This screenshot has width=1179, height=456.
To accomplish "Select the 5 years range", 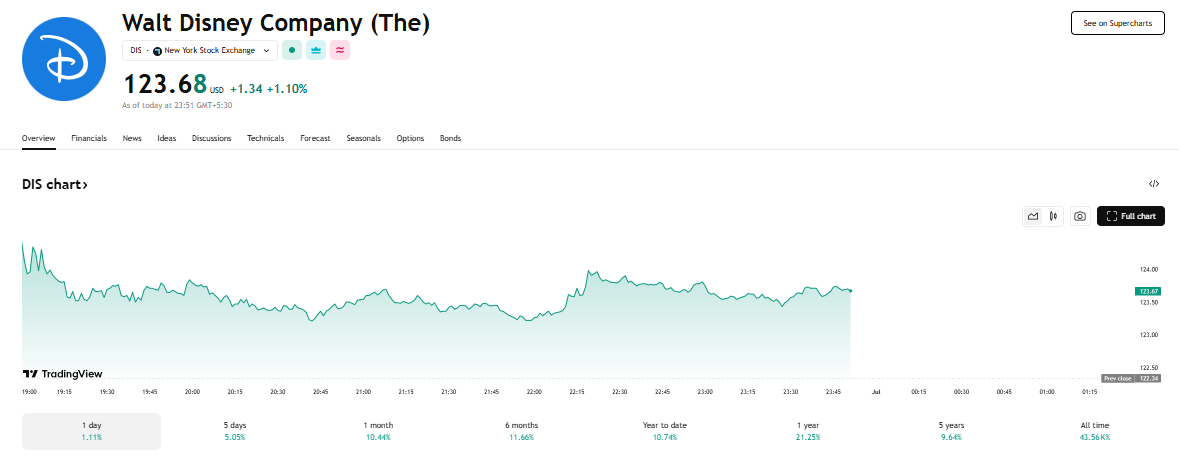I will pyautogui.click(x=951, y=431).
